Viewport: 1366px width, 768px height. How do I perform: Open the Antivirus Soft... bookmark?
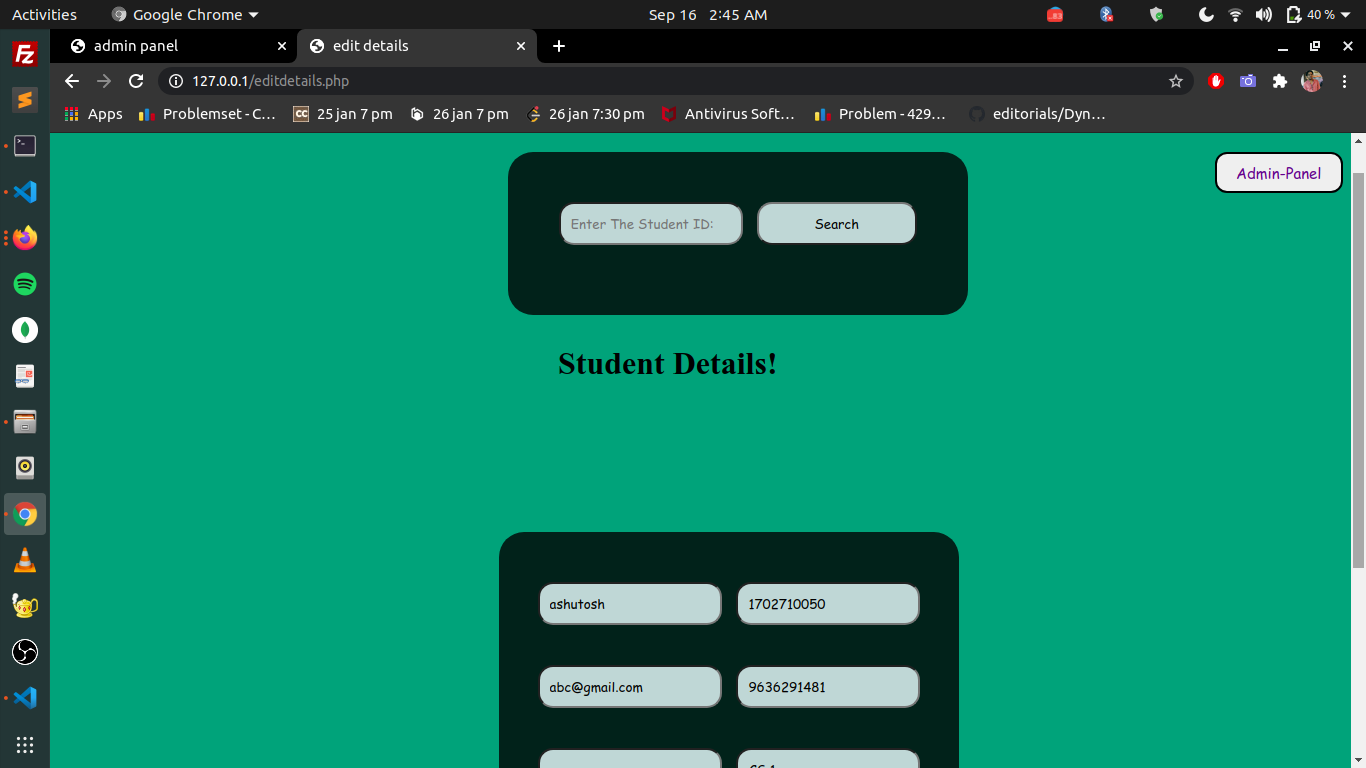coord(728,114)
